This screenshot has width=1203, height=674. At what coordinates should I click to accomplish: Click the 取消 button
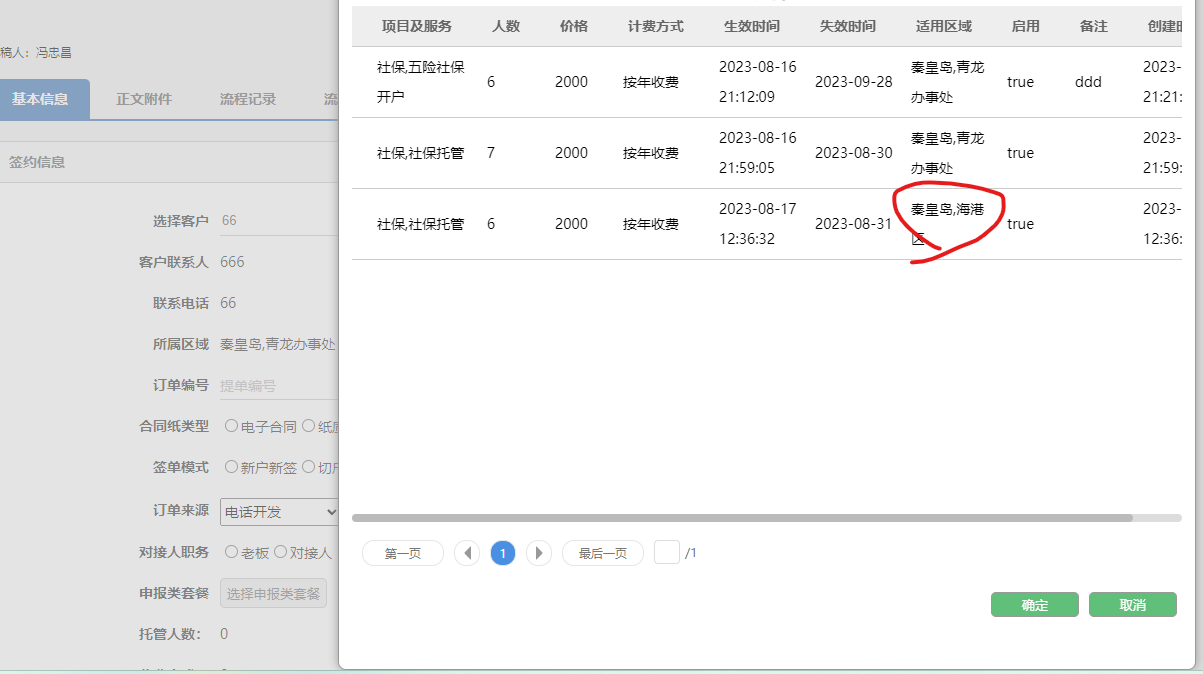(x=1132, y=605)
